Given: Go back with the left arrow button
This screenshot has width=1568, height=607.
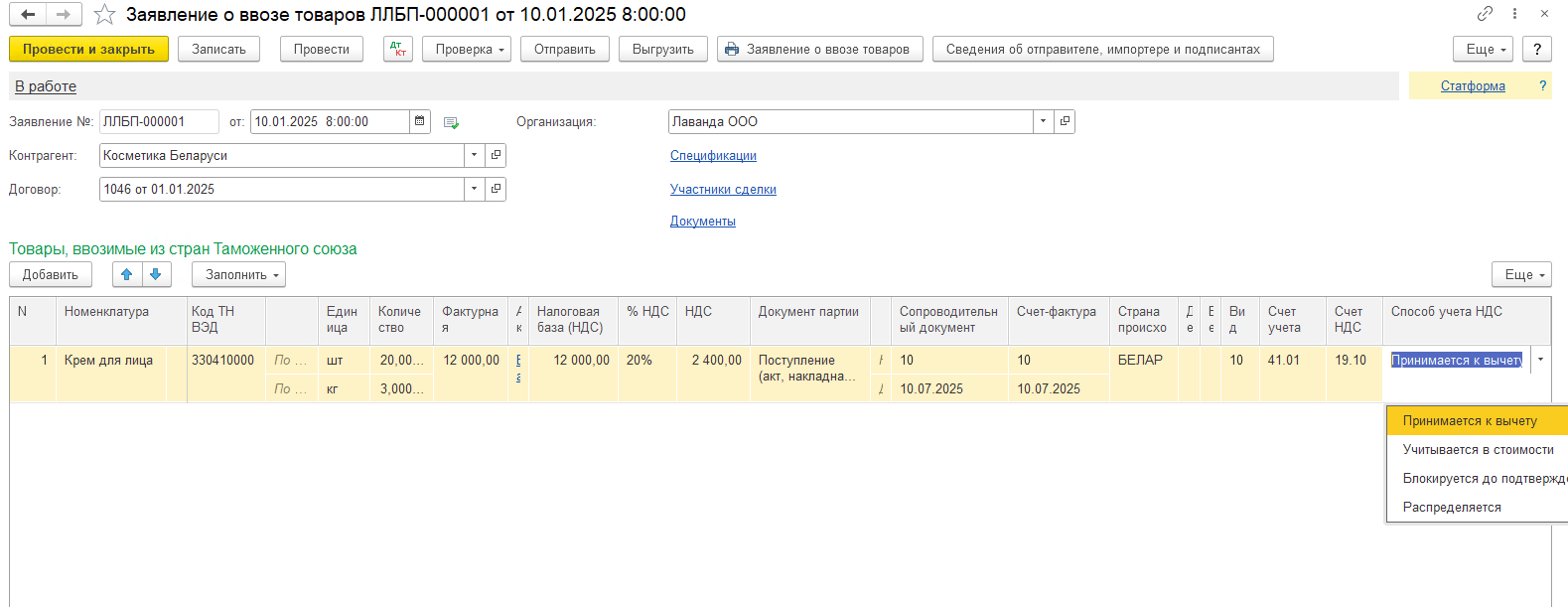Looking at the screenshot, I should pos(28,14).
